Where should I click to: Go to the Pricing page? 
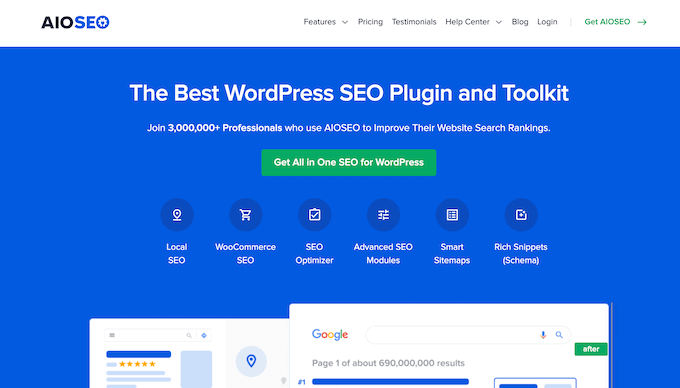point(370,22)
